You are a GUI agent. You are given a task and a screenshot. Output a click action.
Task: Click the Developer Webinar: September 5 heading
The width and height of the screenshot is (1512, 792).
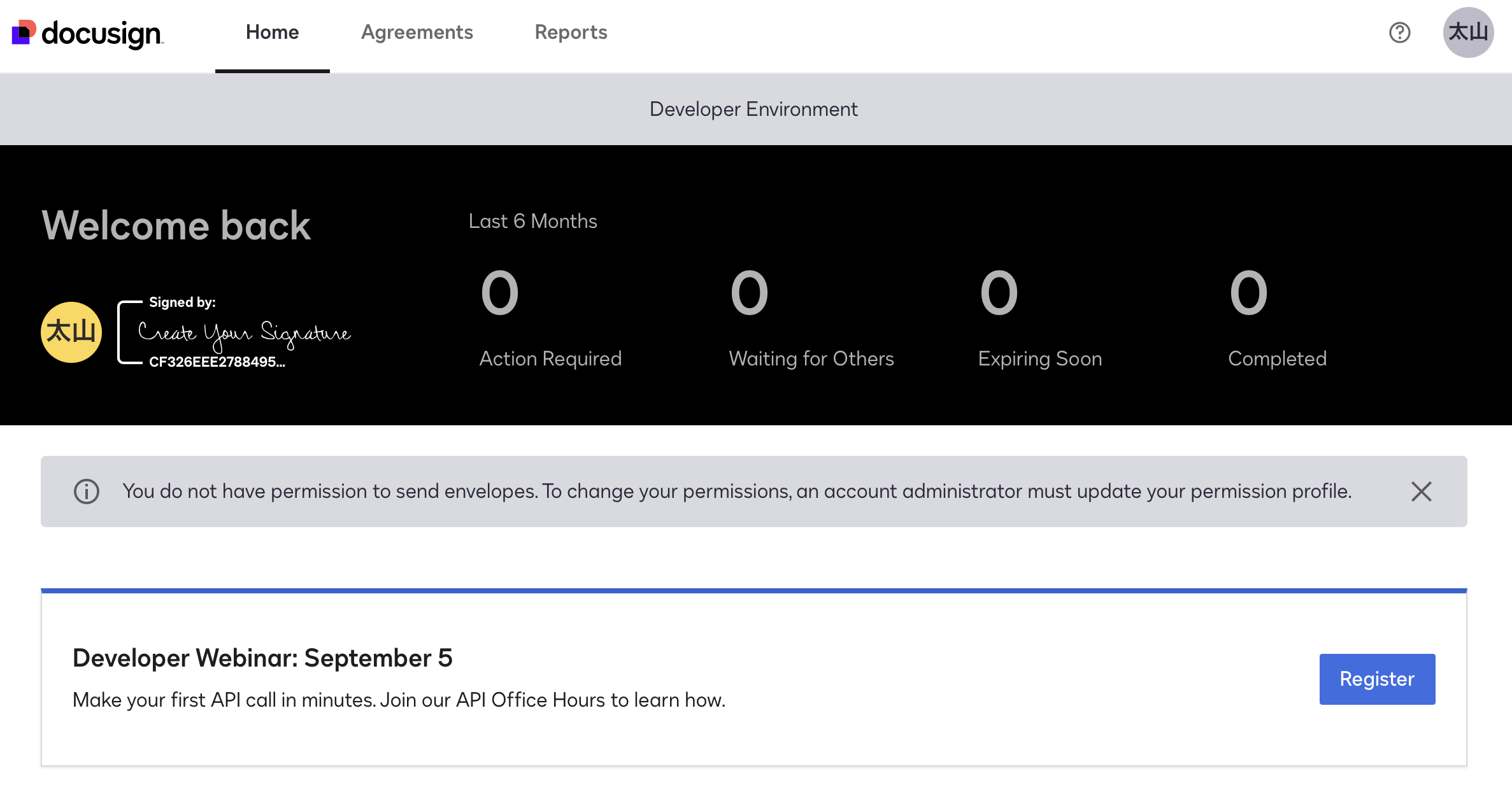click(262, 658)
